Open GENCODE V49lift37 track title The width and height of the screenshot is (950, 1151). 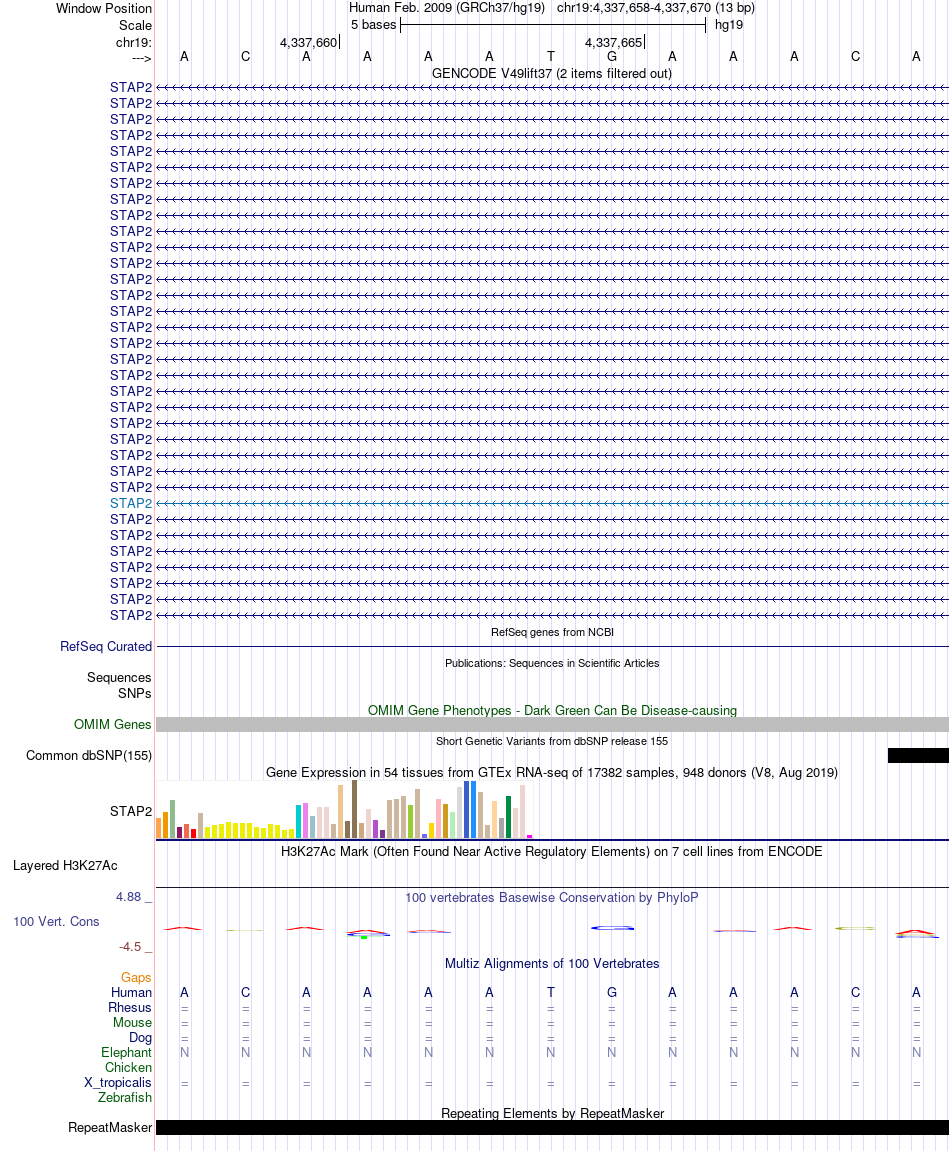[x=551, y=73]
